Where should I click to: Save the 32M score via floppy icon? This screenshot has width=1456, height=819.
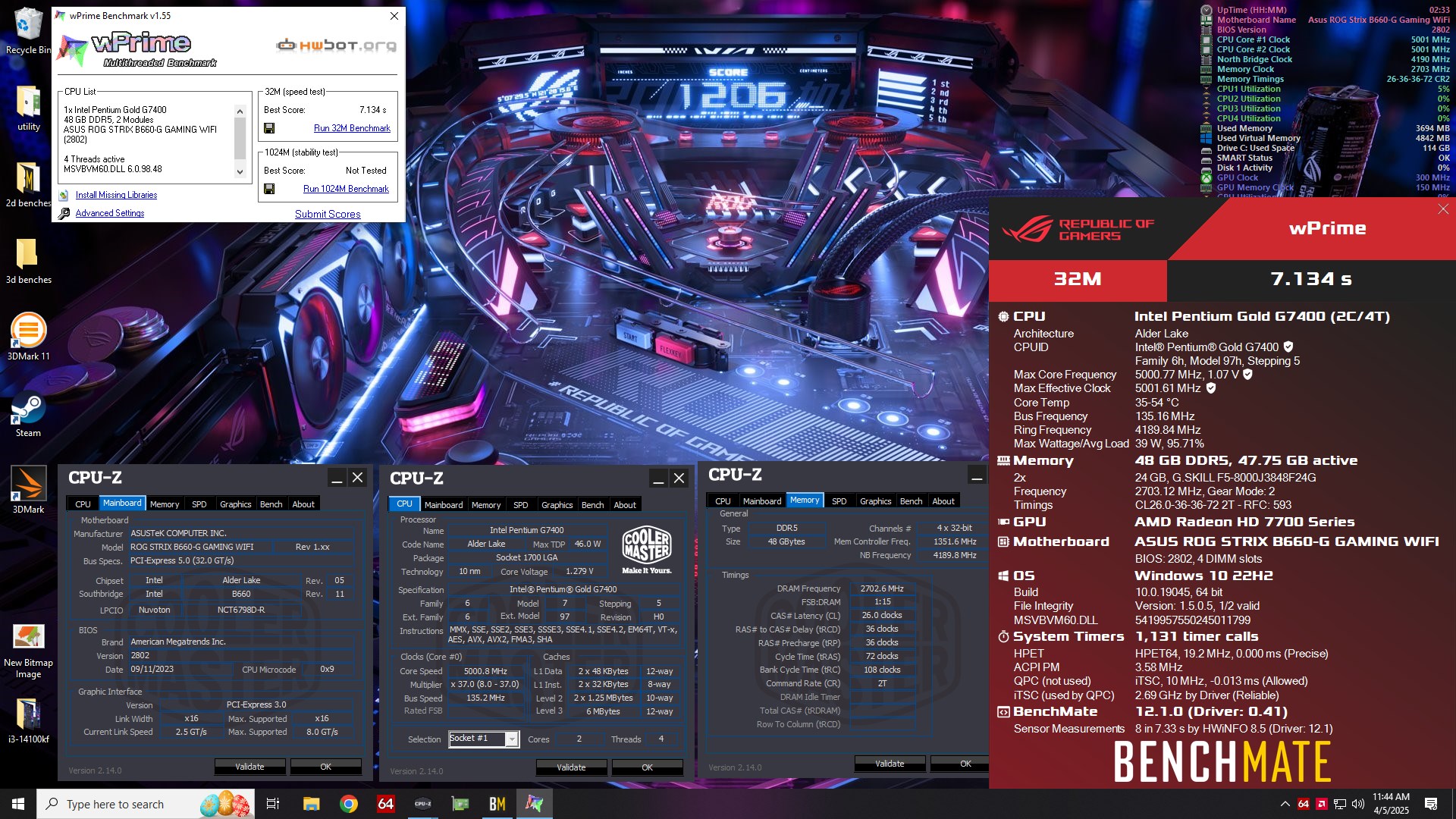269,128
